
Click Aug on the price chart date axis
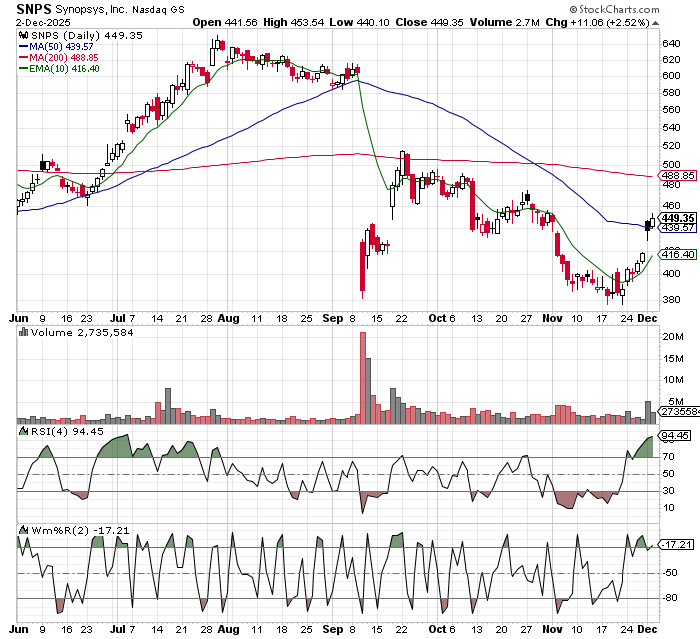pos(229,318)
